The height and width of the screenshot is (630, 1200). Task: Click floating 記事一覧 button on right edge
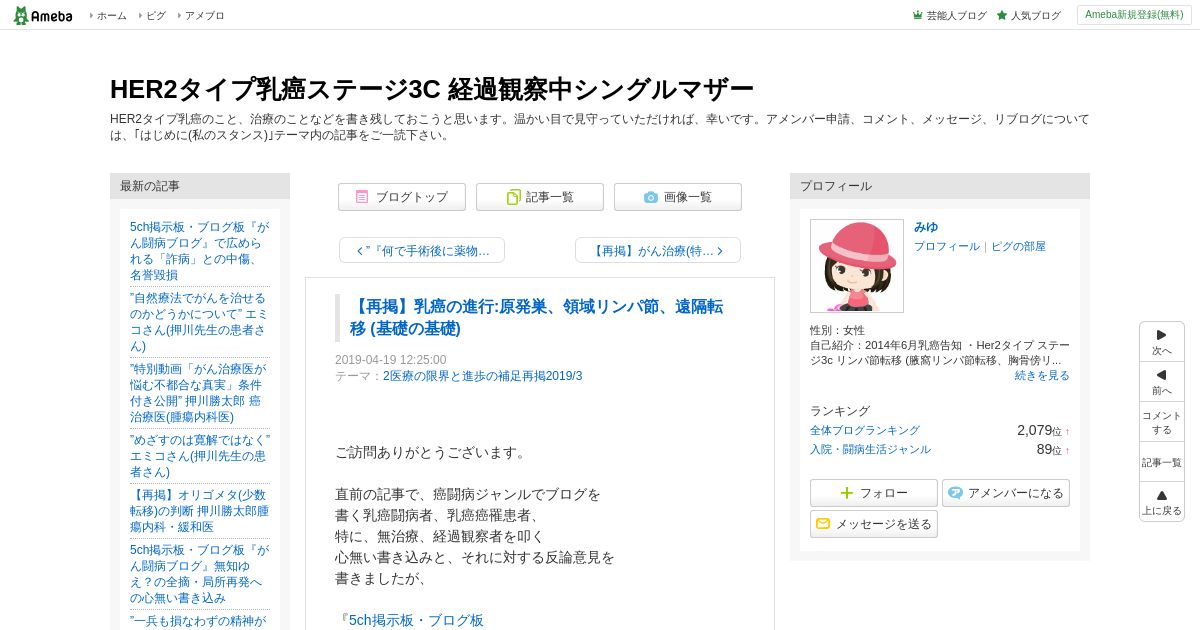(1162, 462)
